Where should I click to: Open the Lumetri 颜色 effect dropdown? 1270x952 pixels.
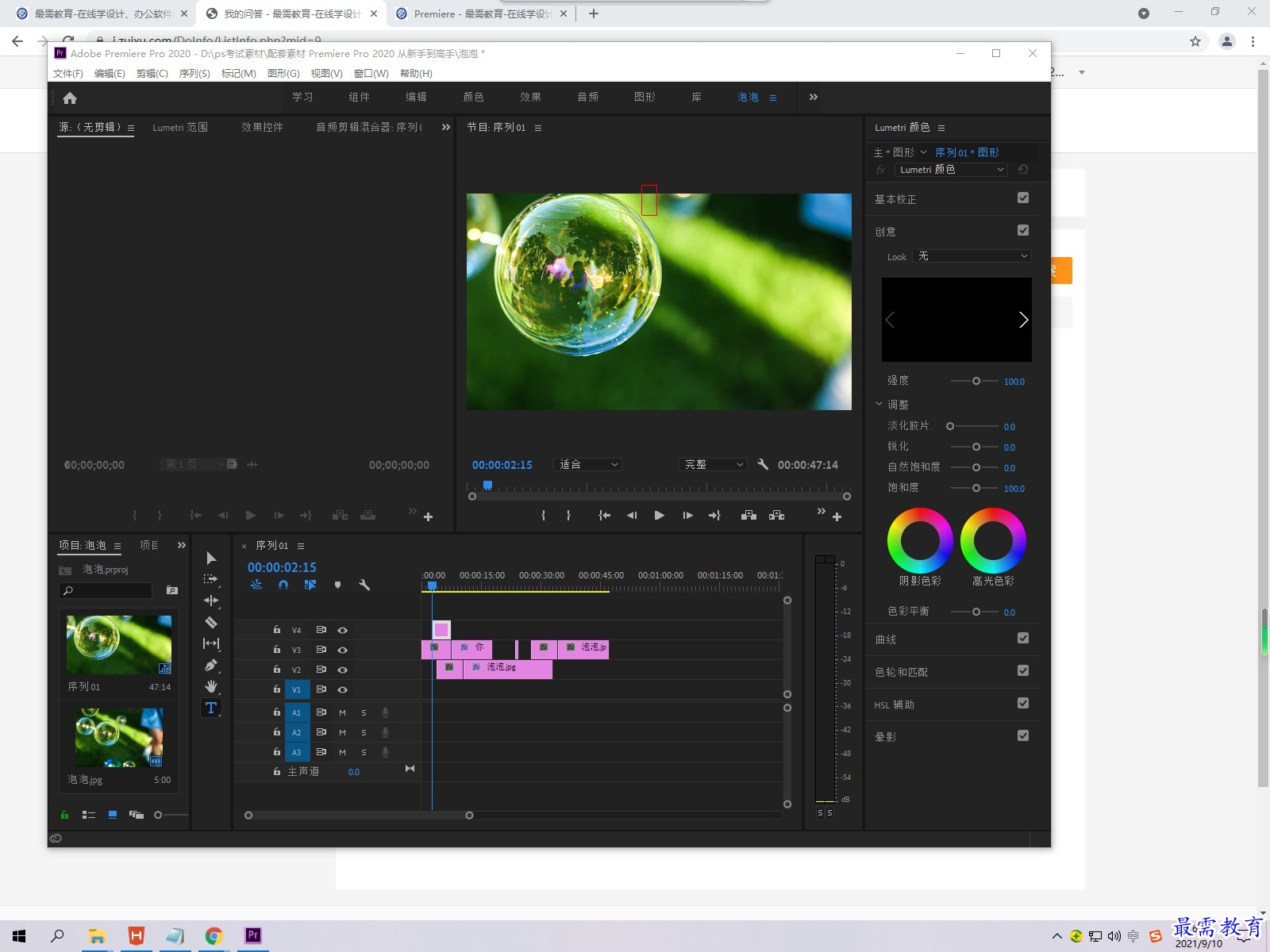coord(951,169)
